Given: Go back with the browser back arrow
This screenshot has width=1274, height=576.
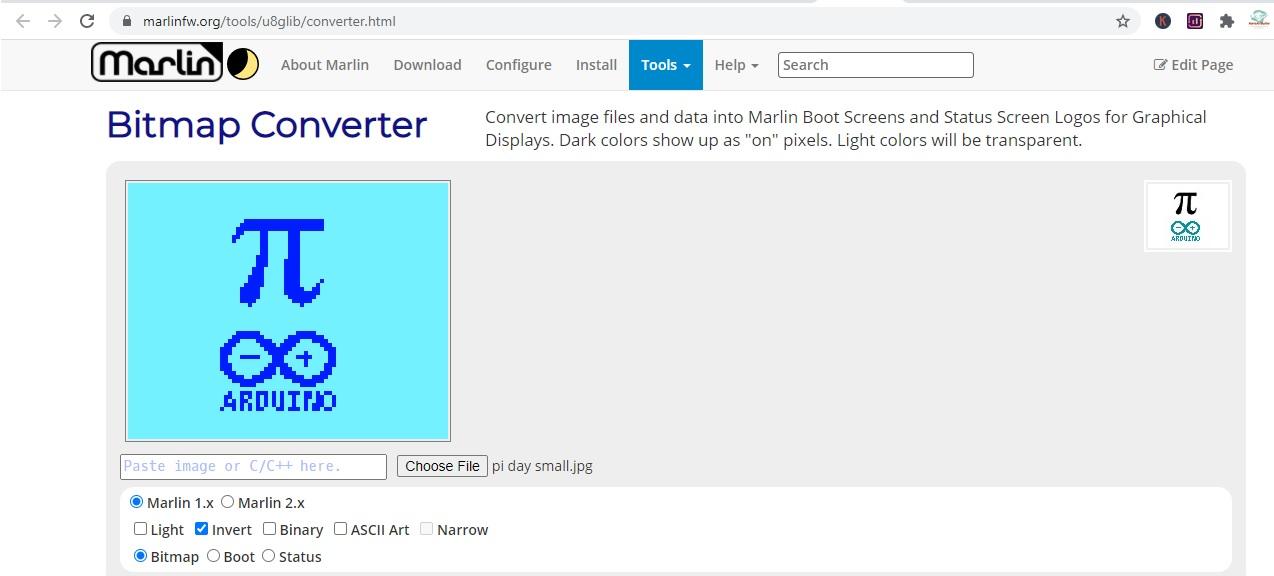Looking at the screenshot, I should click(x=24, y=21).
